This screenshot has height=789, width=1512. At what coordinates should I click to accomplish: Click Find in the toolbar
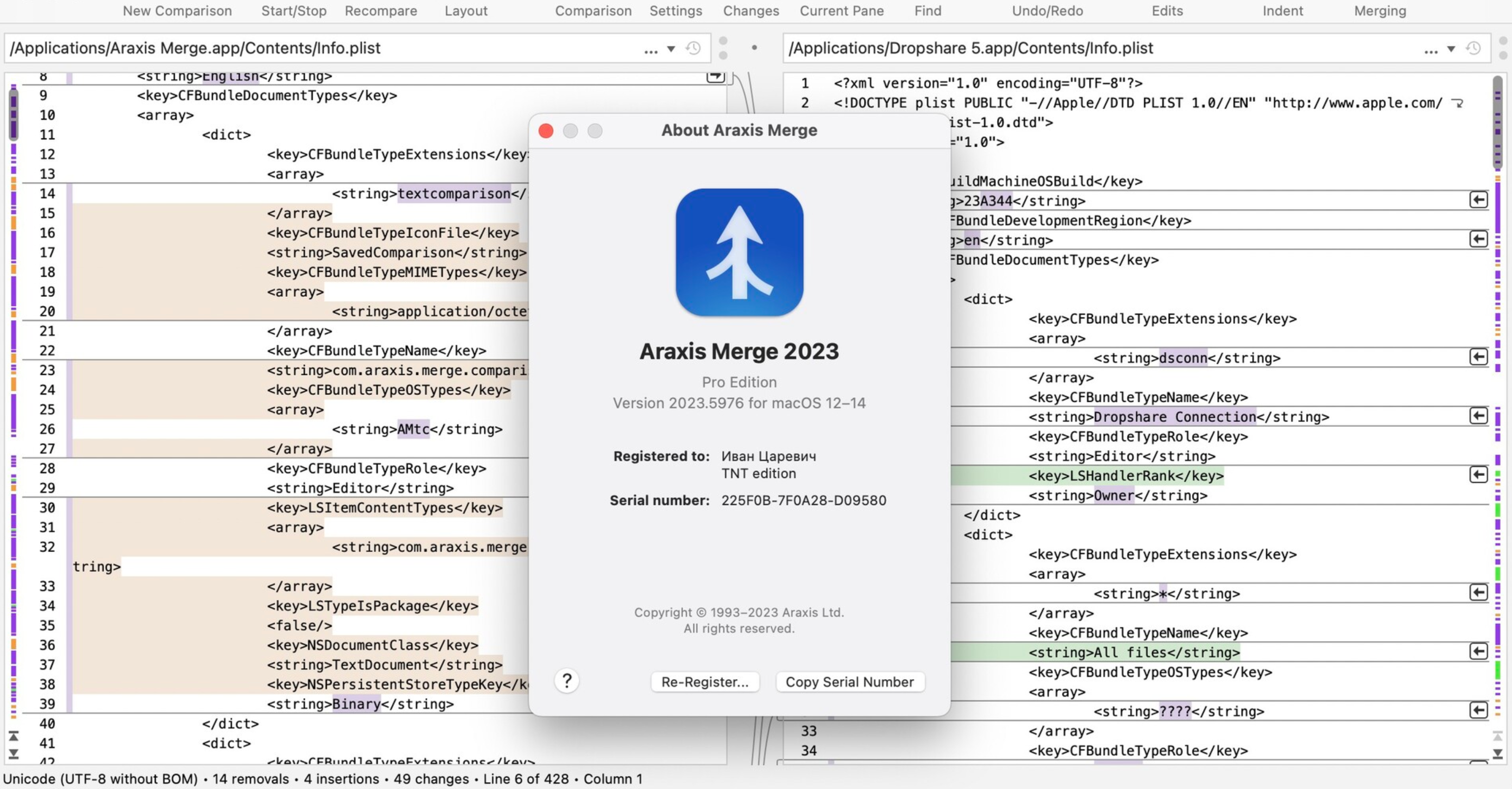click(x=927, y=11)
